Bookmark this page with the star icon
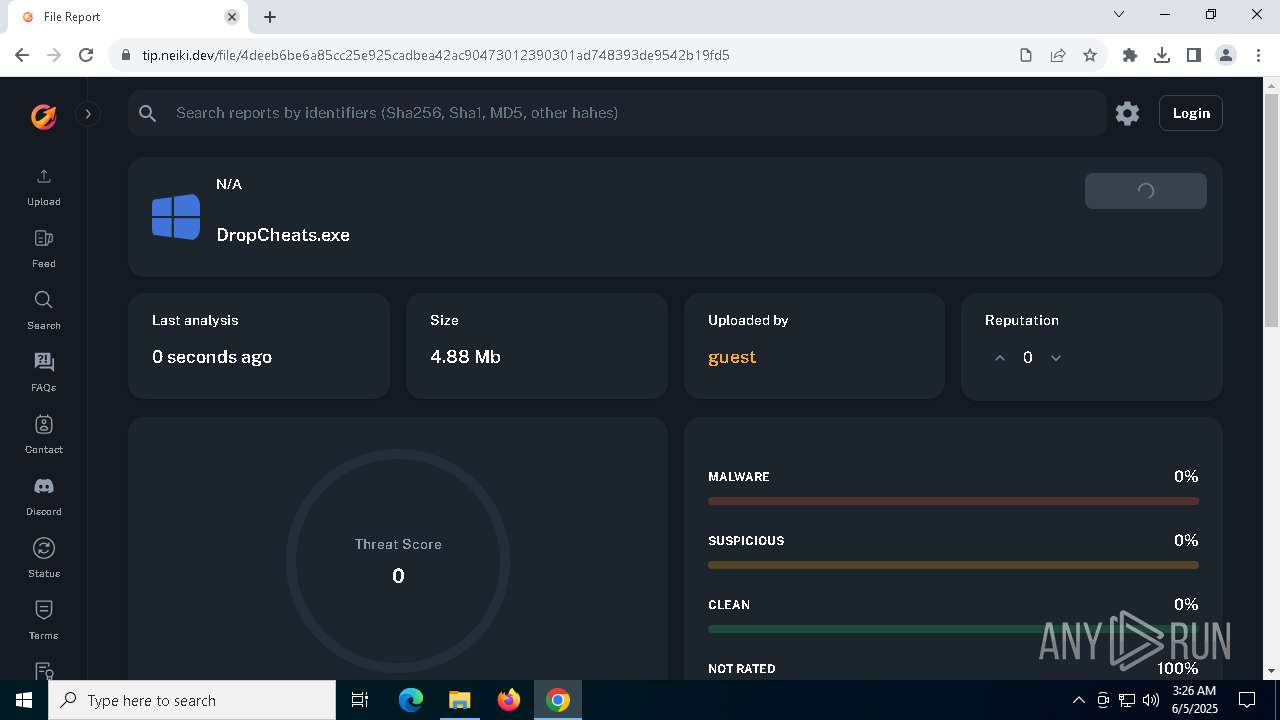Screen dimensions: 1280x720 [x=1090, y=55]
